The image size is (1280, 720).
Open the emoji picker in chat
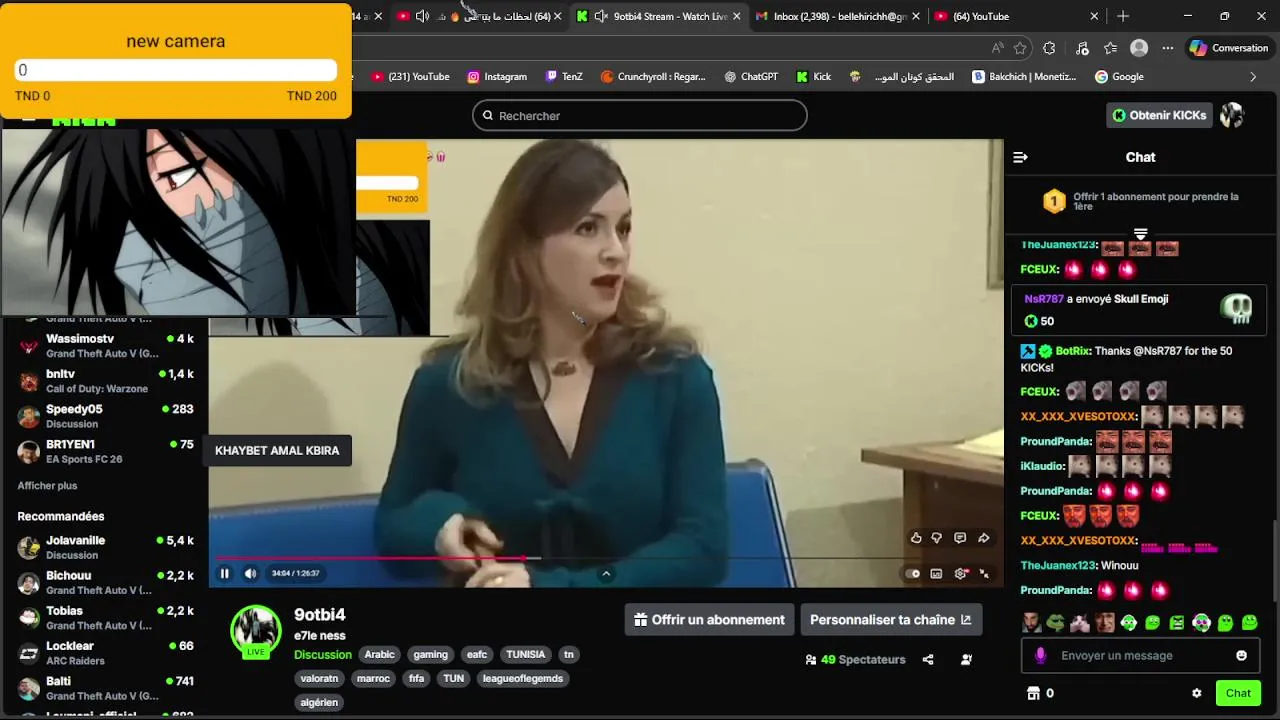coord(1242,656)
